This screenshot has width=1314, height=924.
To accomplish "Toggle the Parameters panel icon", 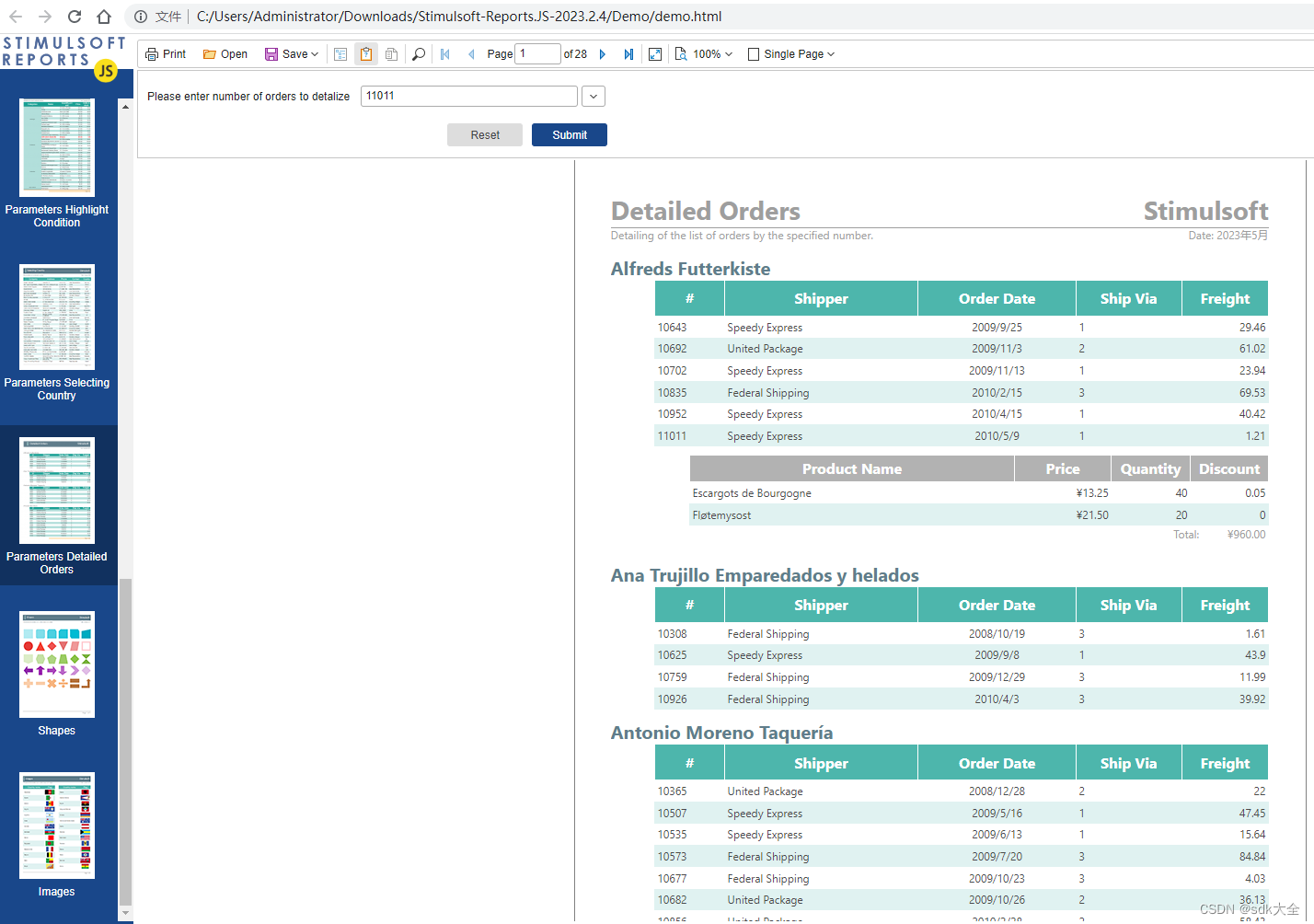I will click(366, 53).
